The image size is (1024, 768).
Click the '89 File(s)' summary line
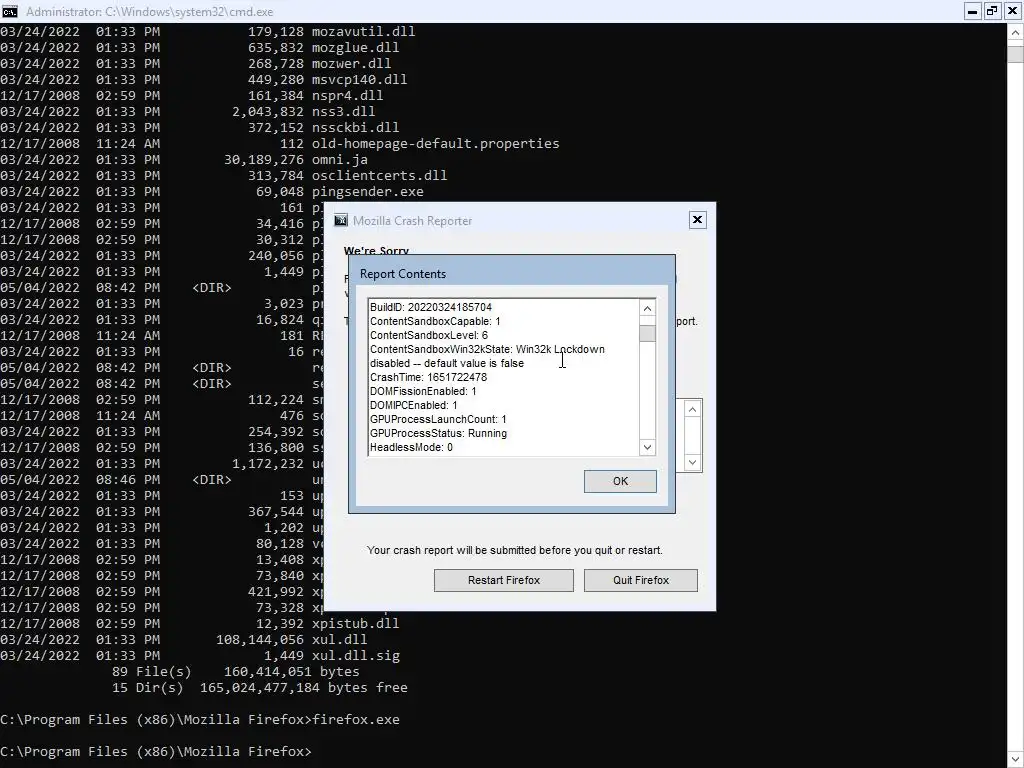[236, 671]
